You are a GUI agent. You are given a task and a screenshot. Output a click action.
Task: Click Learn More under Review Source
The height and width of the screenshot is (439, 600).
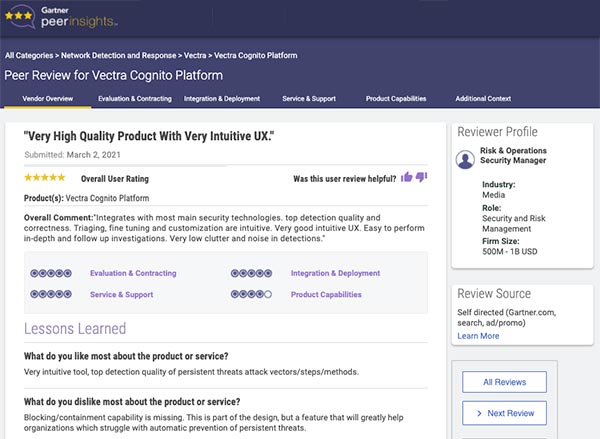click(x=478, y=336)
